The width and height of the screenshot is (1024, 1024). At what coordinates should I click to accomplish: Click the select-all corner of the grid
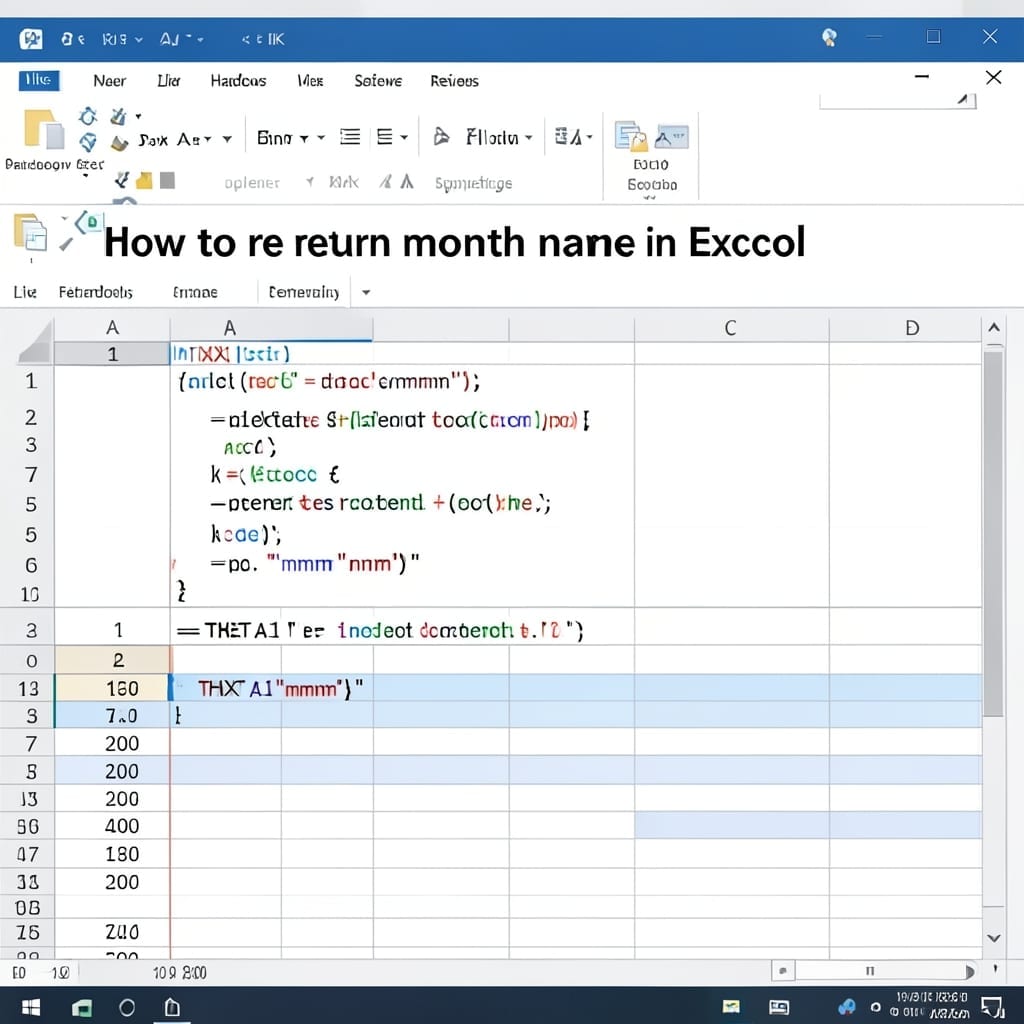(x=35, y=342)
